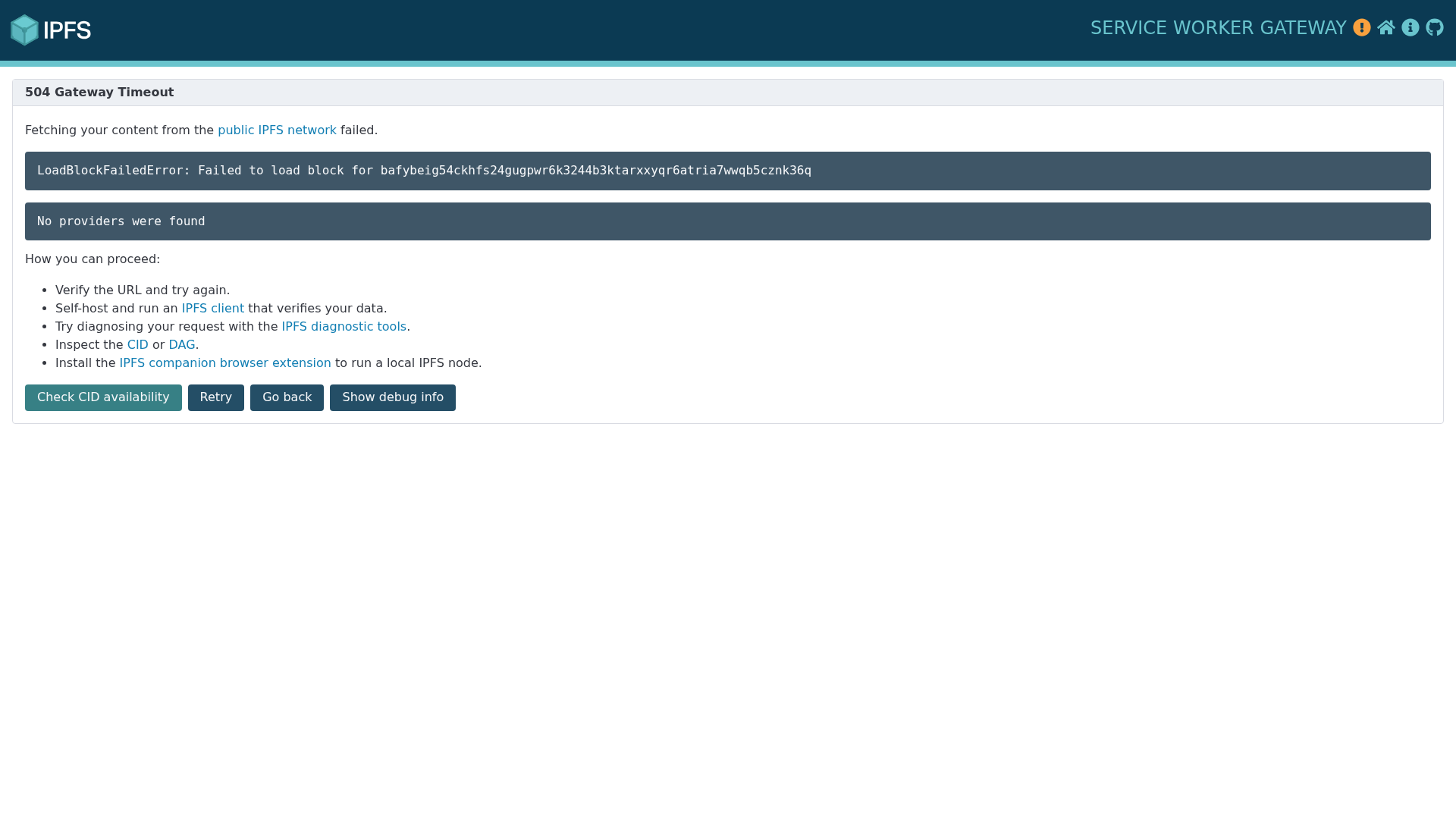Open IPFS companion browser extension link

[225, 363]
